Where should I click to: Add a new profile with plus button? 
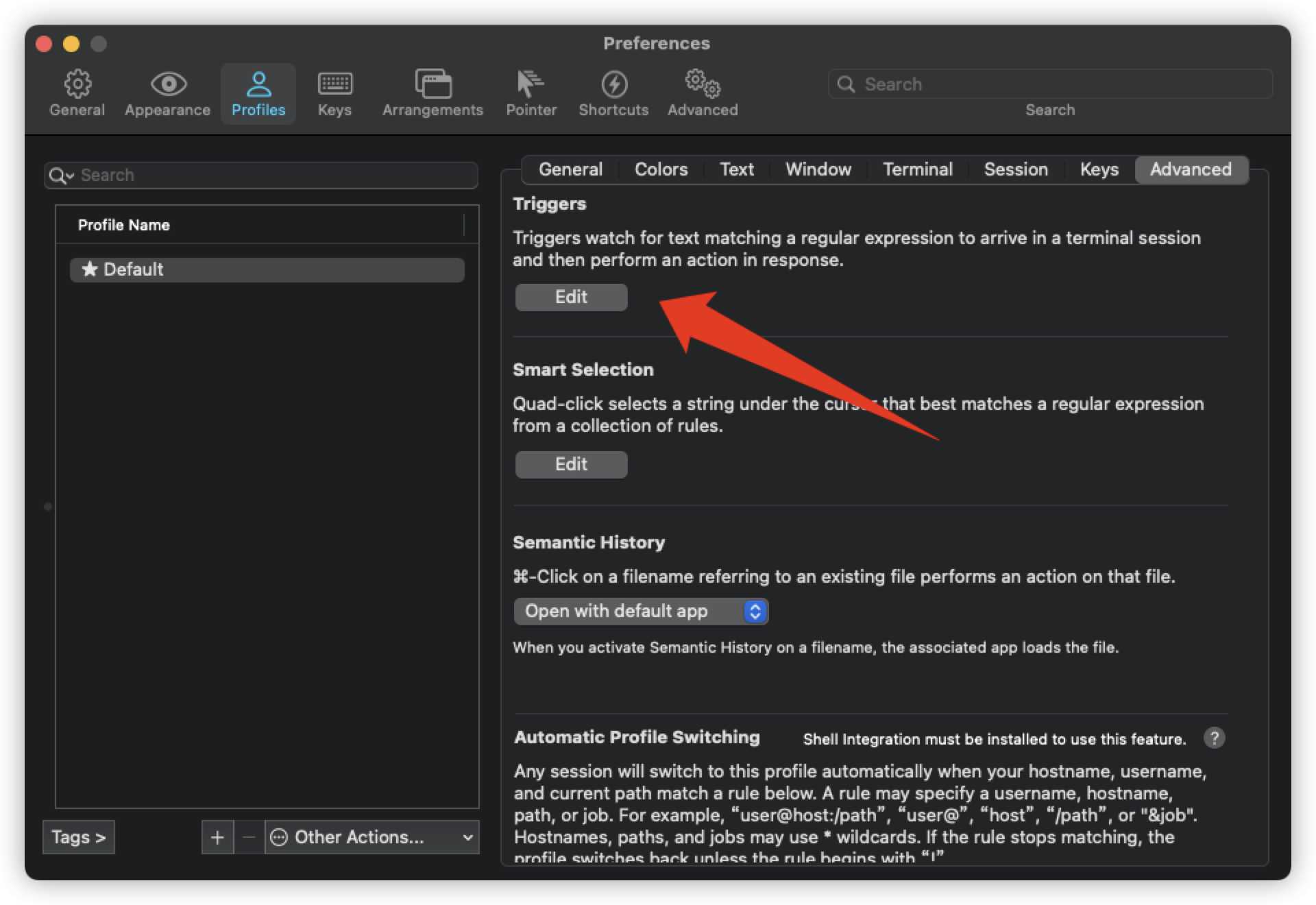[x=217, y=837]
